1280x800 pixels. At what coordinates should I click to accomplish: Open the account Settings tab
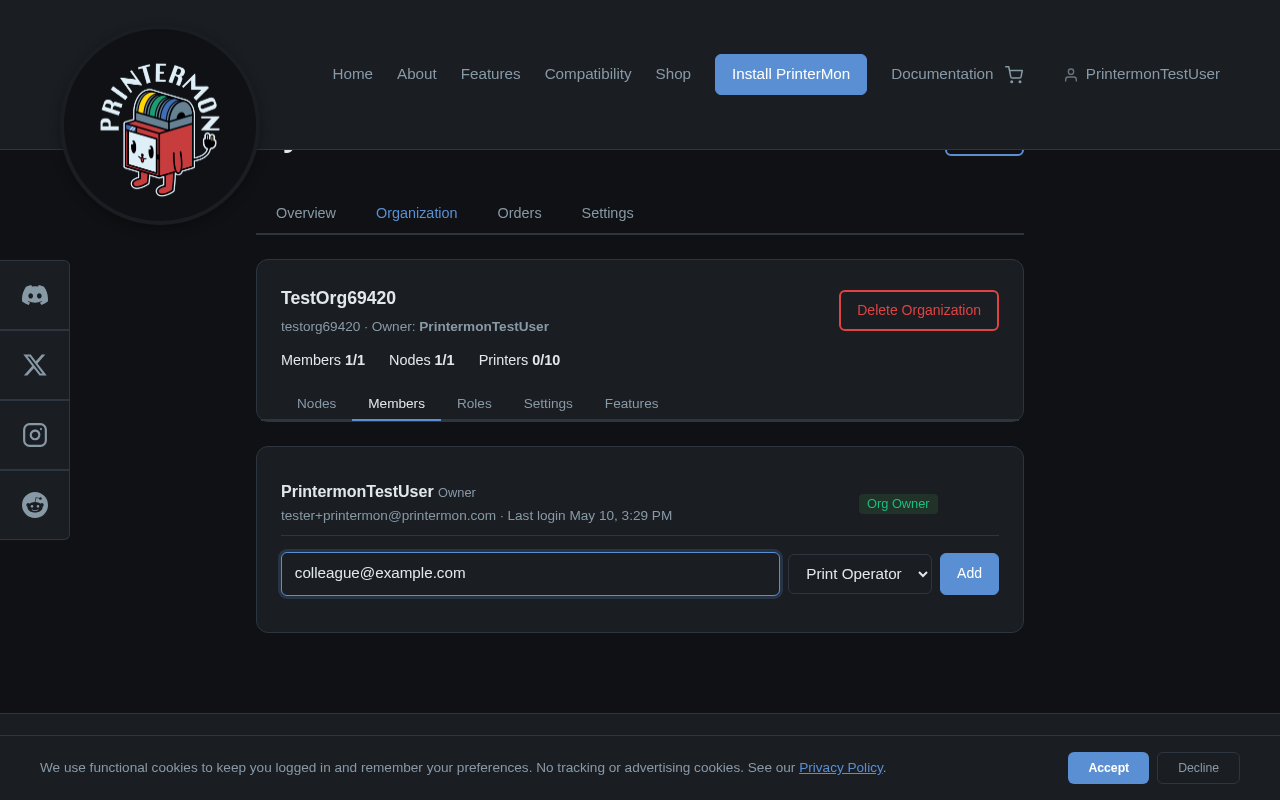[608, 213]
